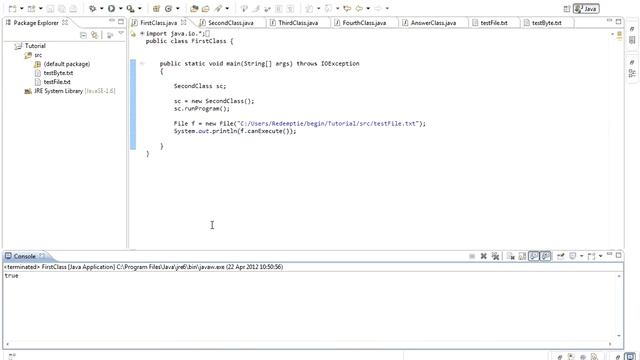Screen dimensions: 640x360
Task: Toggle show console on standard output change
Action: click(534, 256)
